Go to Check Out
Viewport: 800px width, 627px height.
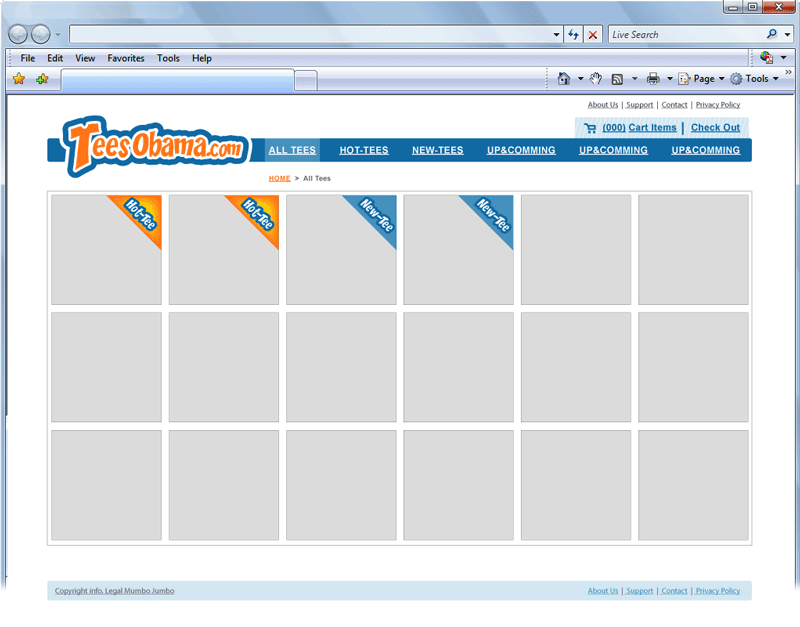715,128
